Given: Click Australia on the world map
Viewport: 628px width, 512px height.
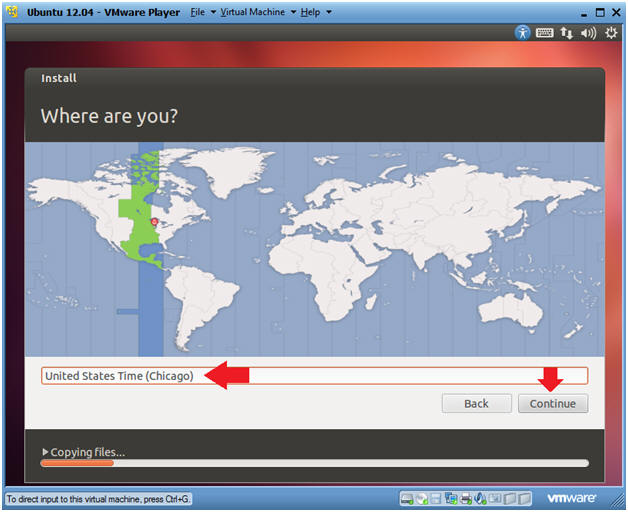Looking at the screenshot, I should [511, 309].
